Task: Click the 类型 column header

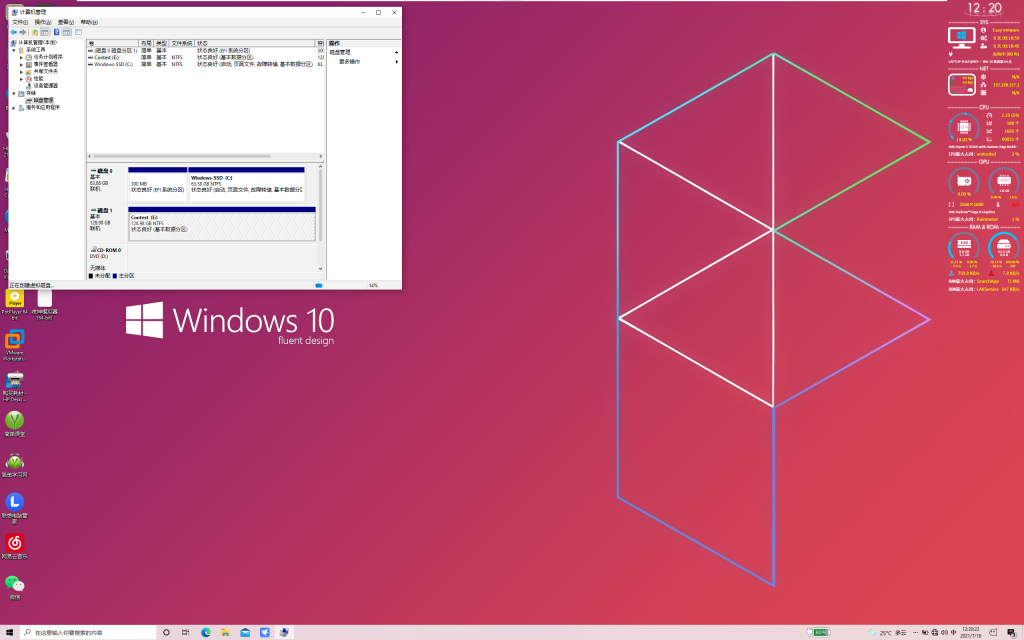Action: pyautogui.click(x=161, y=43)
